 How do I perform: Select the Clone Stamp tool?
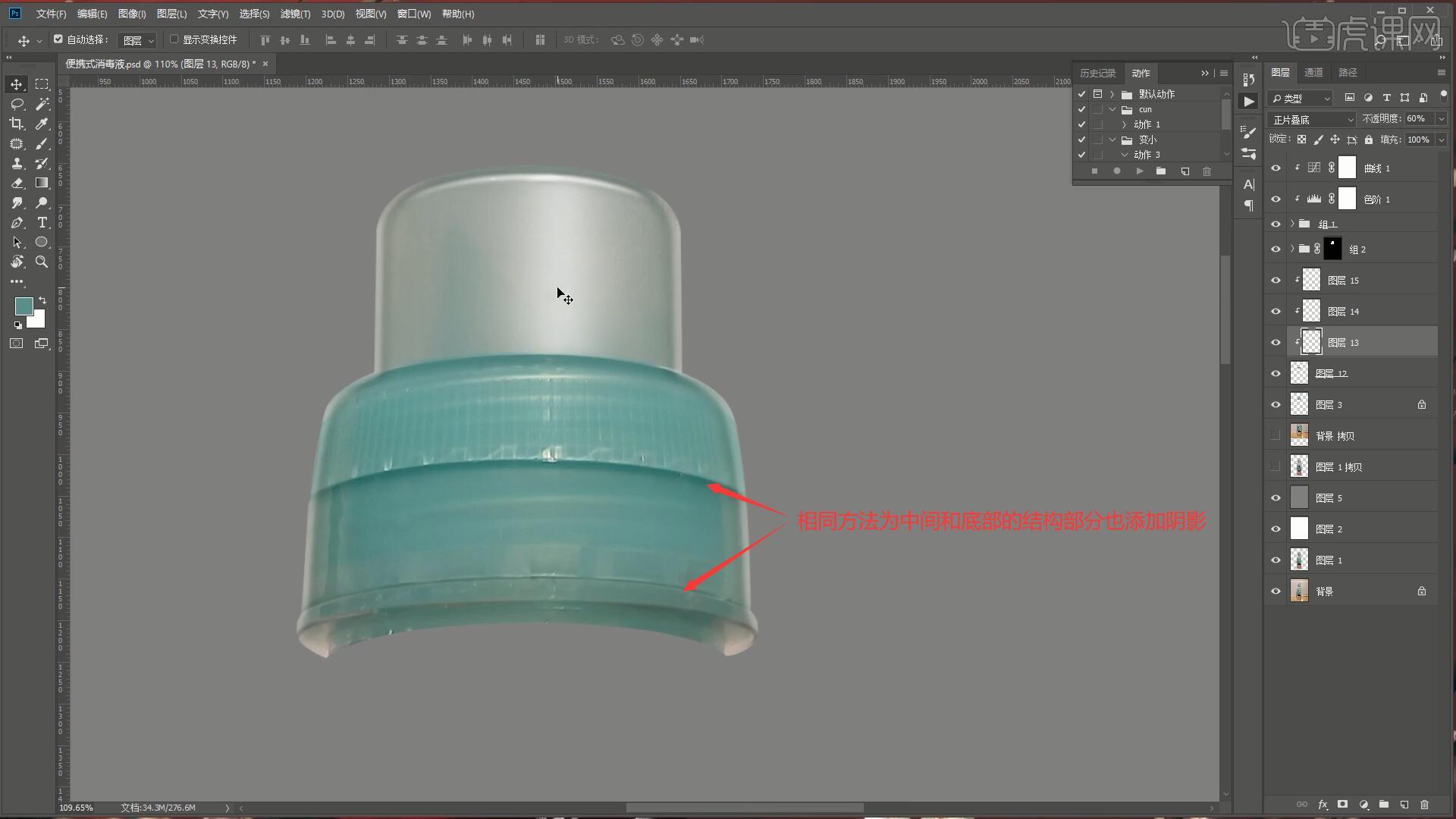tap(17, 163)
